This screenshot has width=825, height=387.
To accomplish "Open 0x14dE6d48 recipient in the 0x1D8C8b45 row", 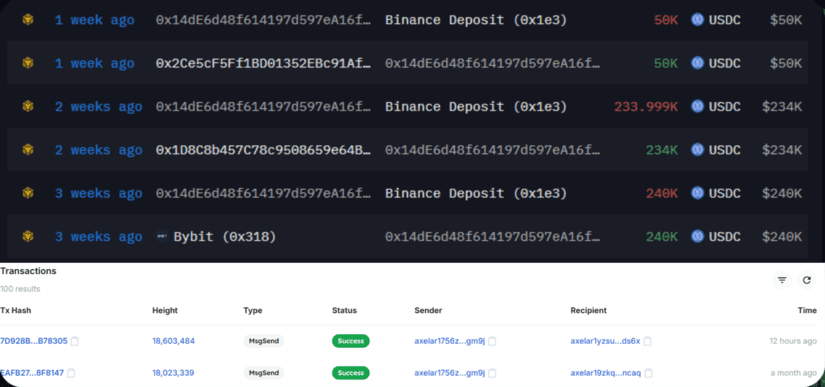I will tap(492, 150).
